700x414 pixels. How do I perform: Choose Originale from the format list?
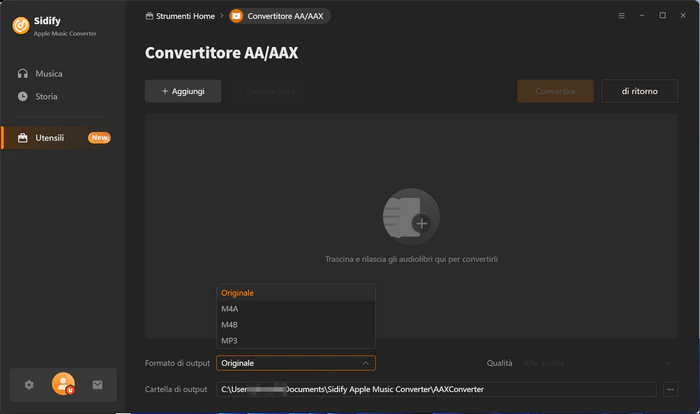[296, 293]
